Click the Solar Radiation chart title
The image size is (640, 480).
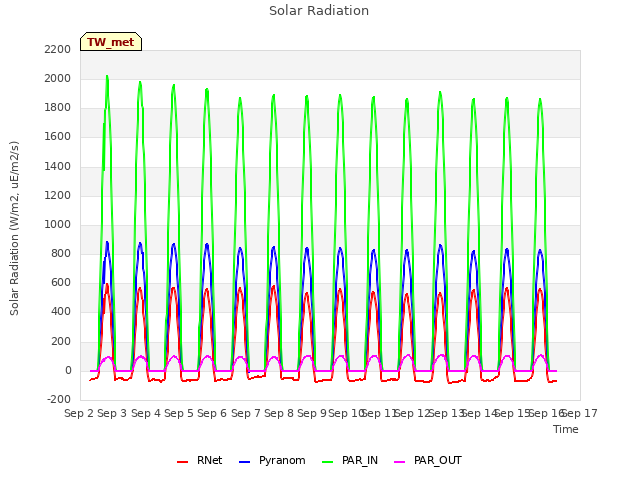pos(319,11)
